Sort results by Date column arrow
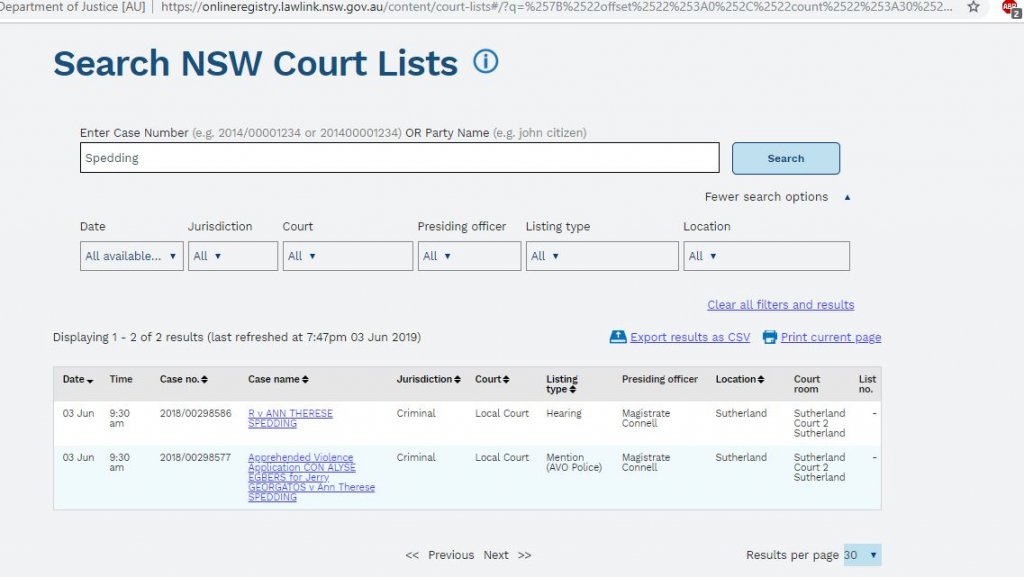 (x=90, y=380)
